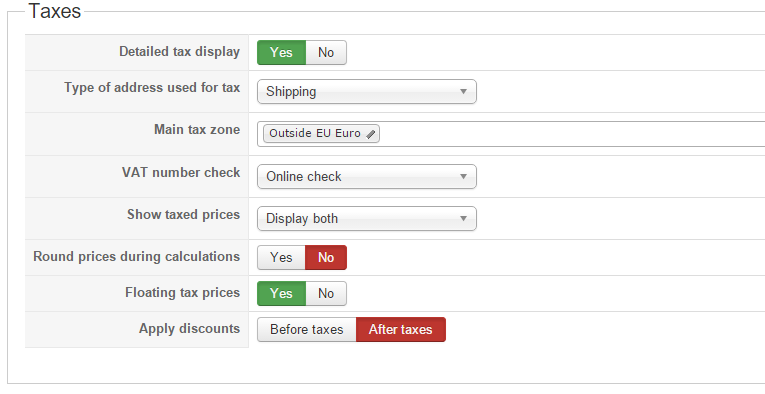The width and height of the screenshot is (765, 394).
Task: Click the arrow icon on Shipping dropdown
Action: coord(463,92)
